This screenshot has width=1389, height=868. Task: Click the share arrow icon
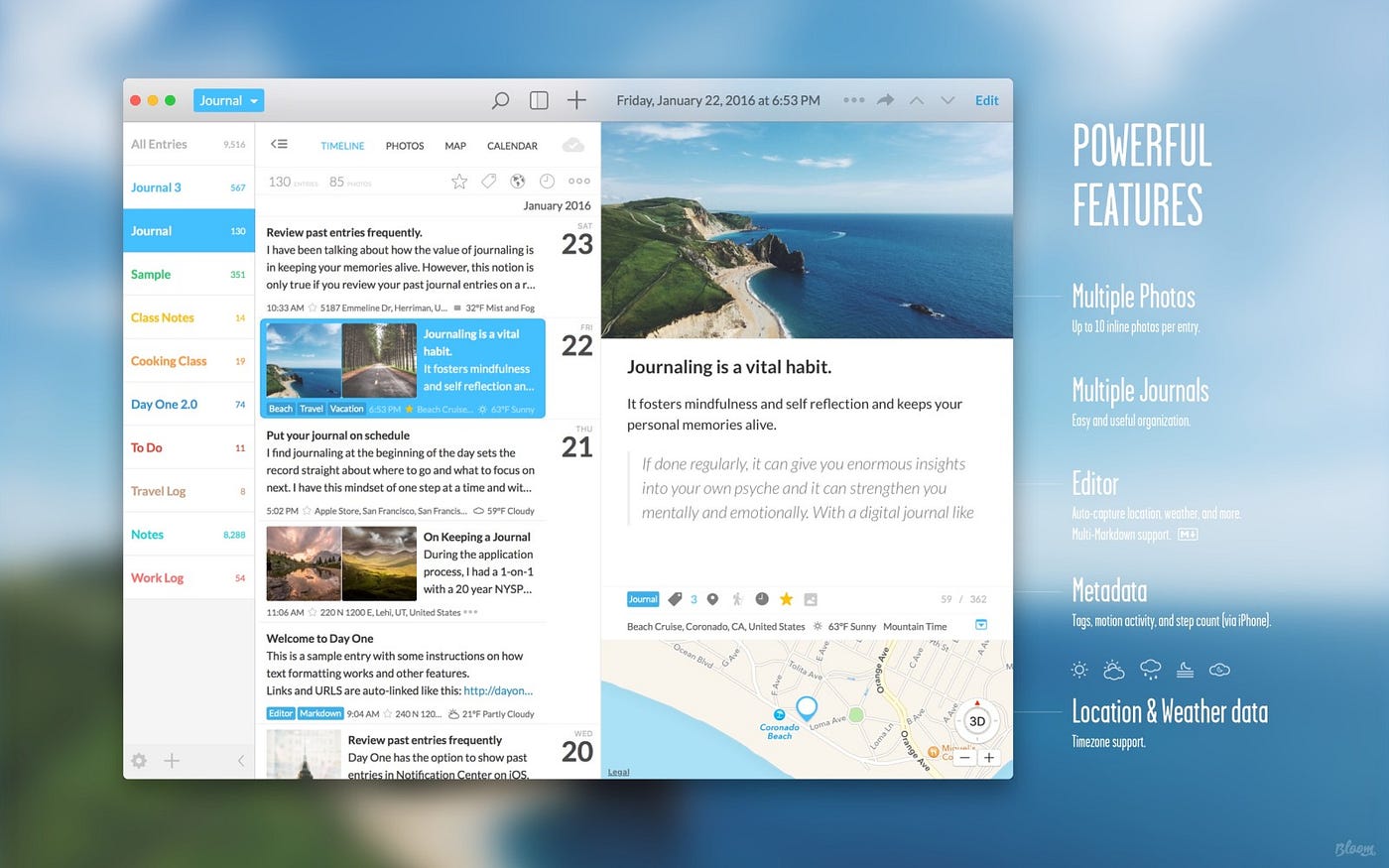[885, 100]
